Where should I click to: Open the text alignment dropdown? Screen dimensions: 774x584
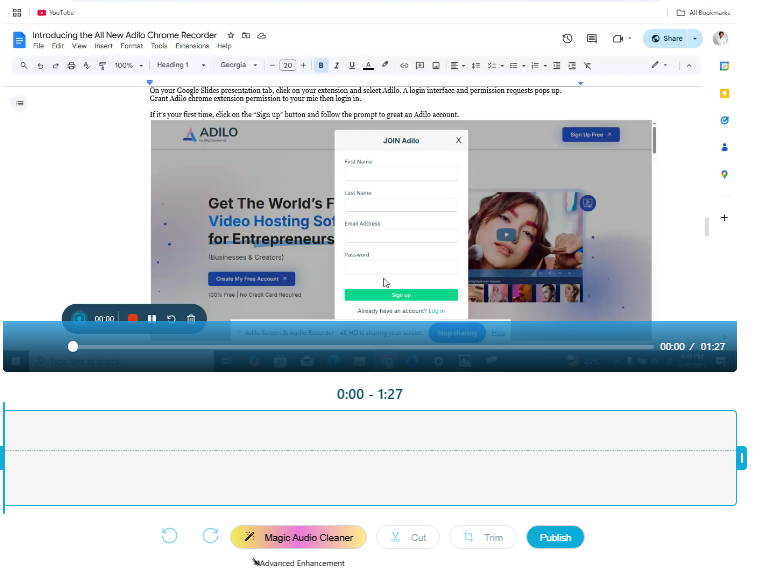458,65
